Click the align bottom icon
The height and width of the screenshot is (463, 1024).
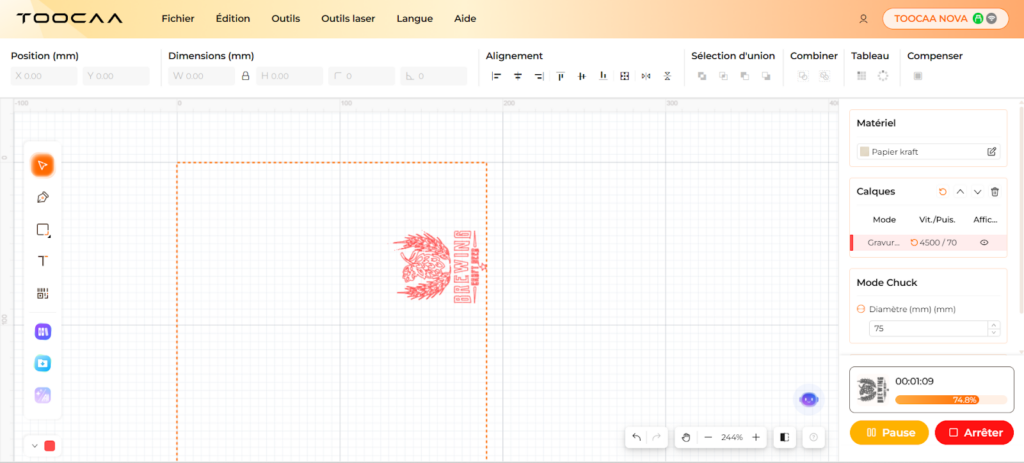click(603, 76)
